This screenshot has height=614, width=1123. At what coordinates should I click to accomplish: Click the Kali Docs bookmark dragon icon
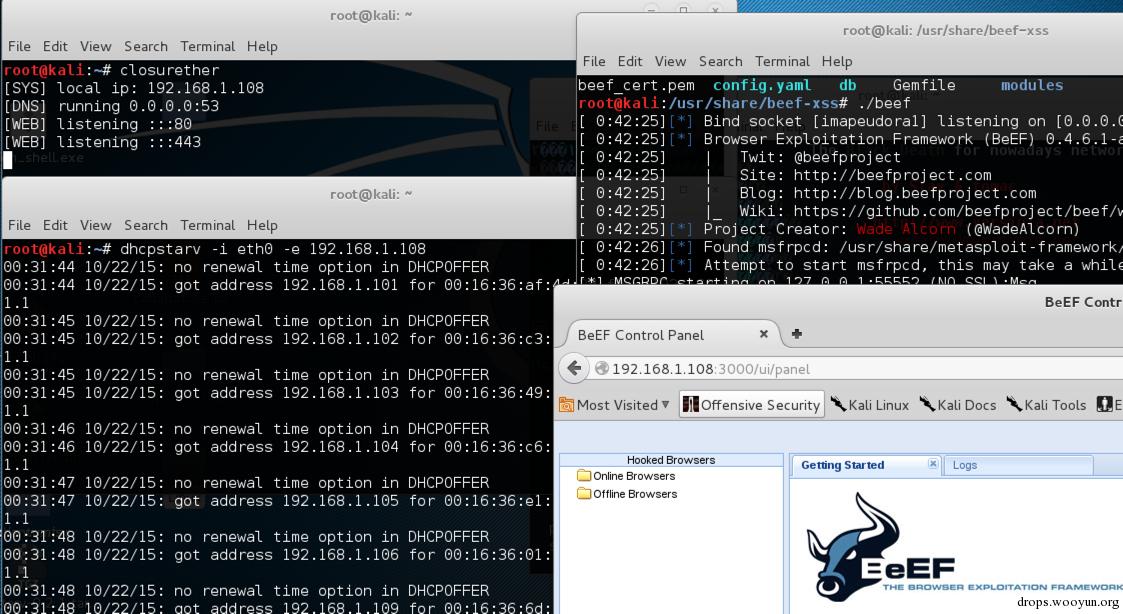927,405
